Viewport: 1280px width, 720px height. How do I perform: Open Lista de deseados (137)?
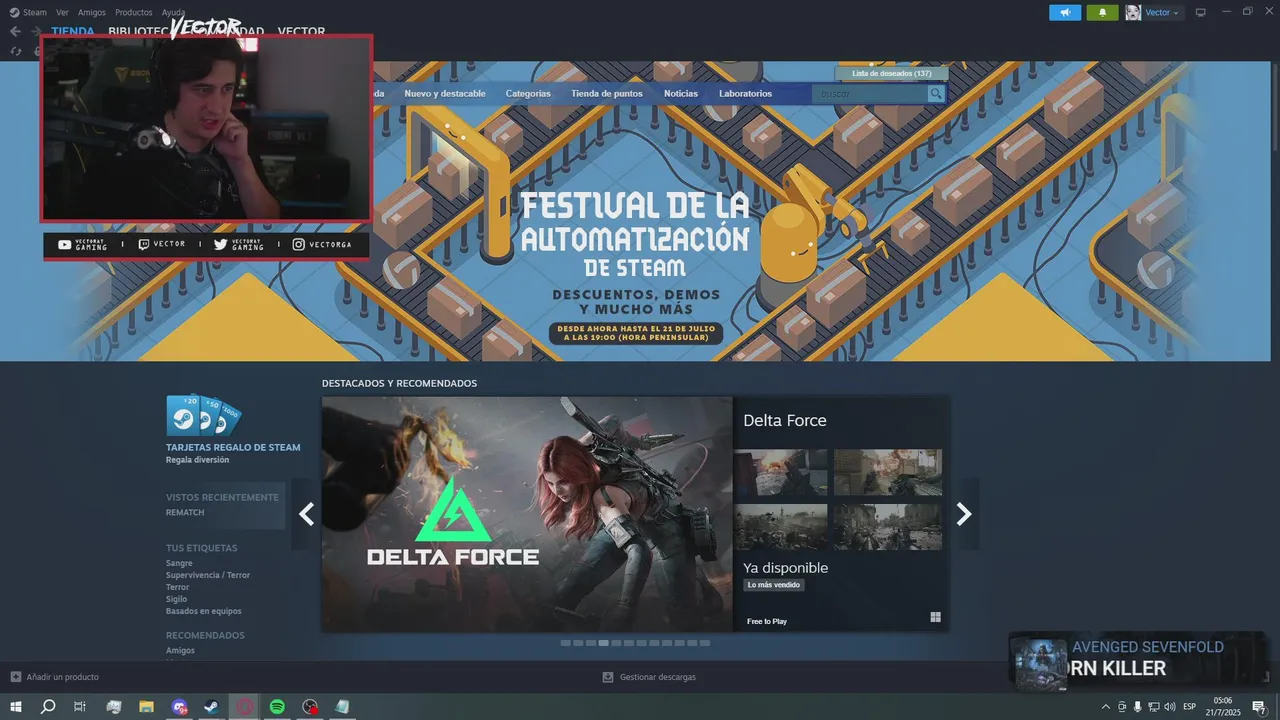(892, 73)
